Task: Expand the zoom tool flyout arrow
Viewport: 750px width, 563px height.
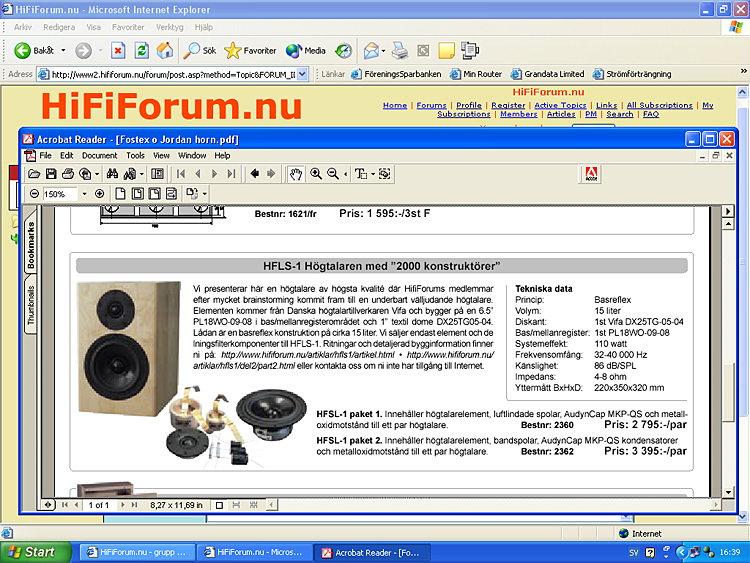Action: [x=345, y=174]
